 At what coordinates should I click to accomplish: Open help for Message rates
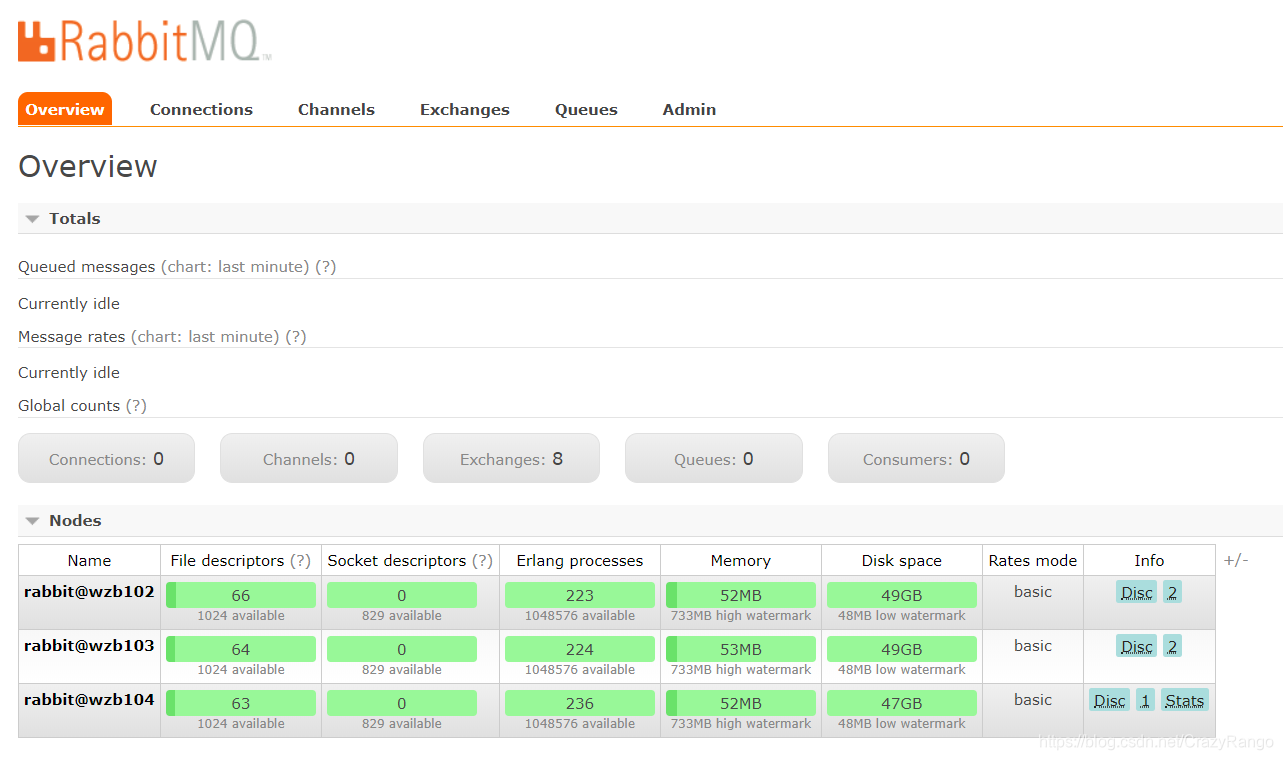296,337
